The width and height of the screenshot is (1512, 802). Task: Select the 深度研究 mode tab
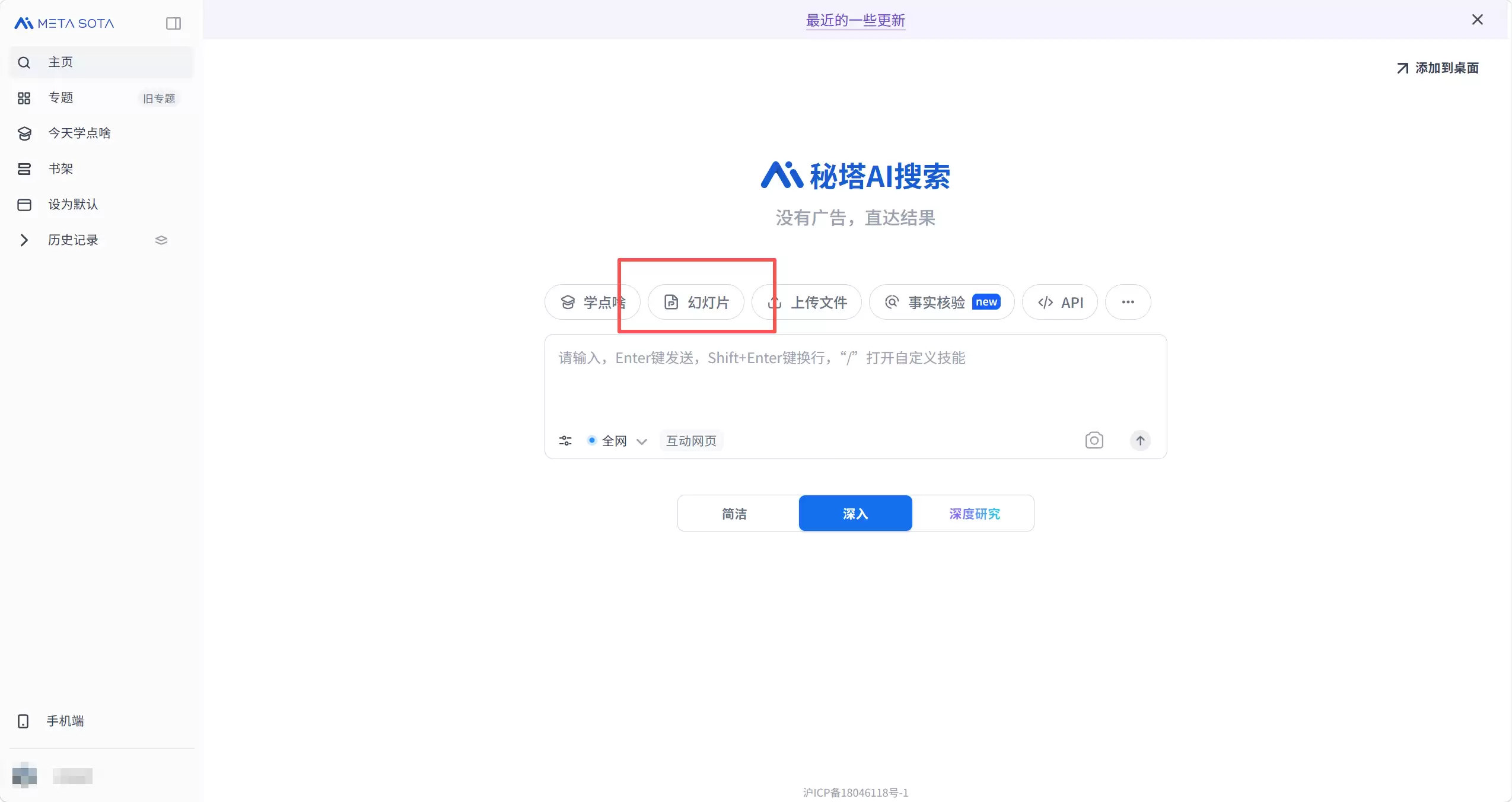point(973,513)
